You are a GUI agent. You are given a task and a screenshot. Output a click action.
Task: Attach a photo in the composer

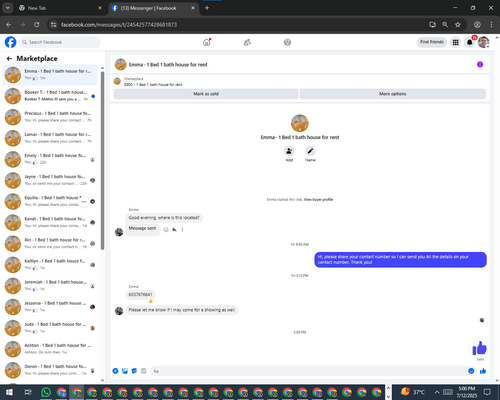(125, 371)
